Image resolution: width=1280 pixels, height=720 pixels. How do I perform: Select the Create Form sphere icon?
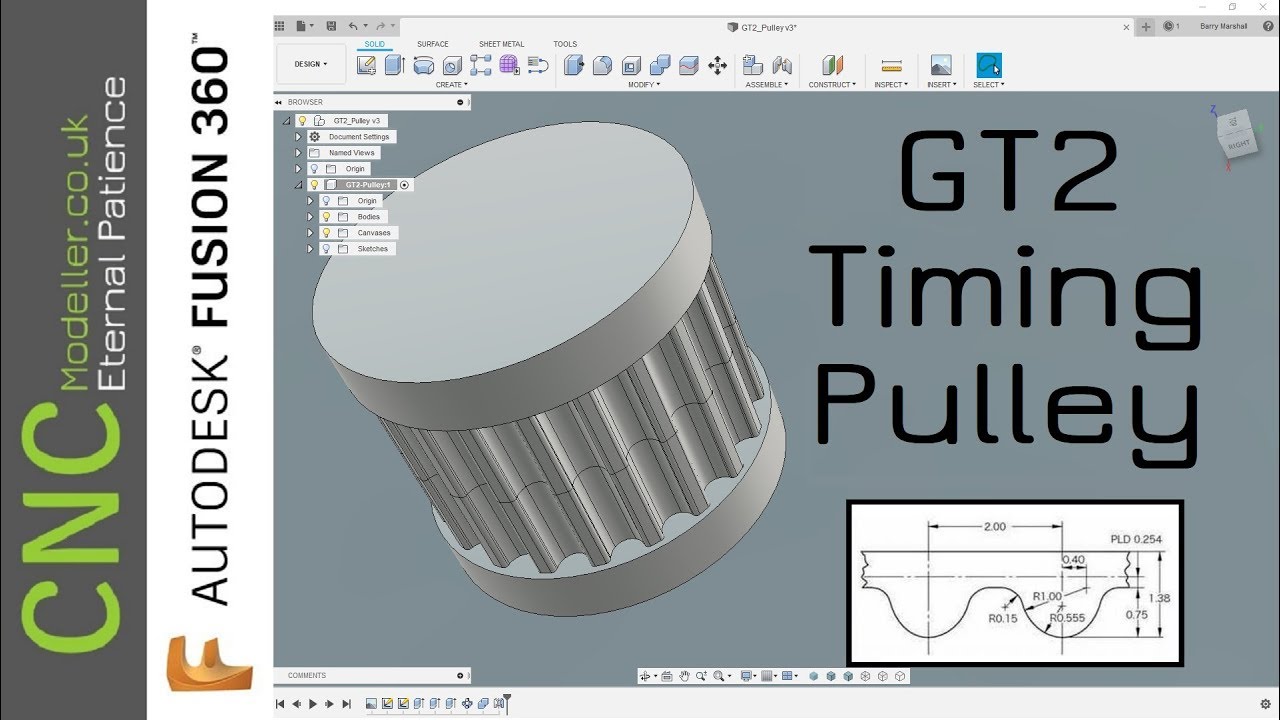pos(509,65)
